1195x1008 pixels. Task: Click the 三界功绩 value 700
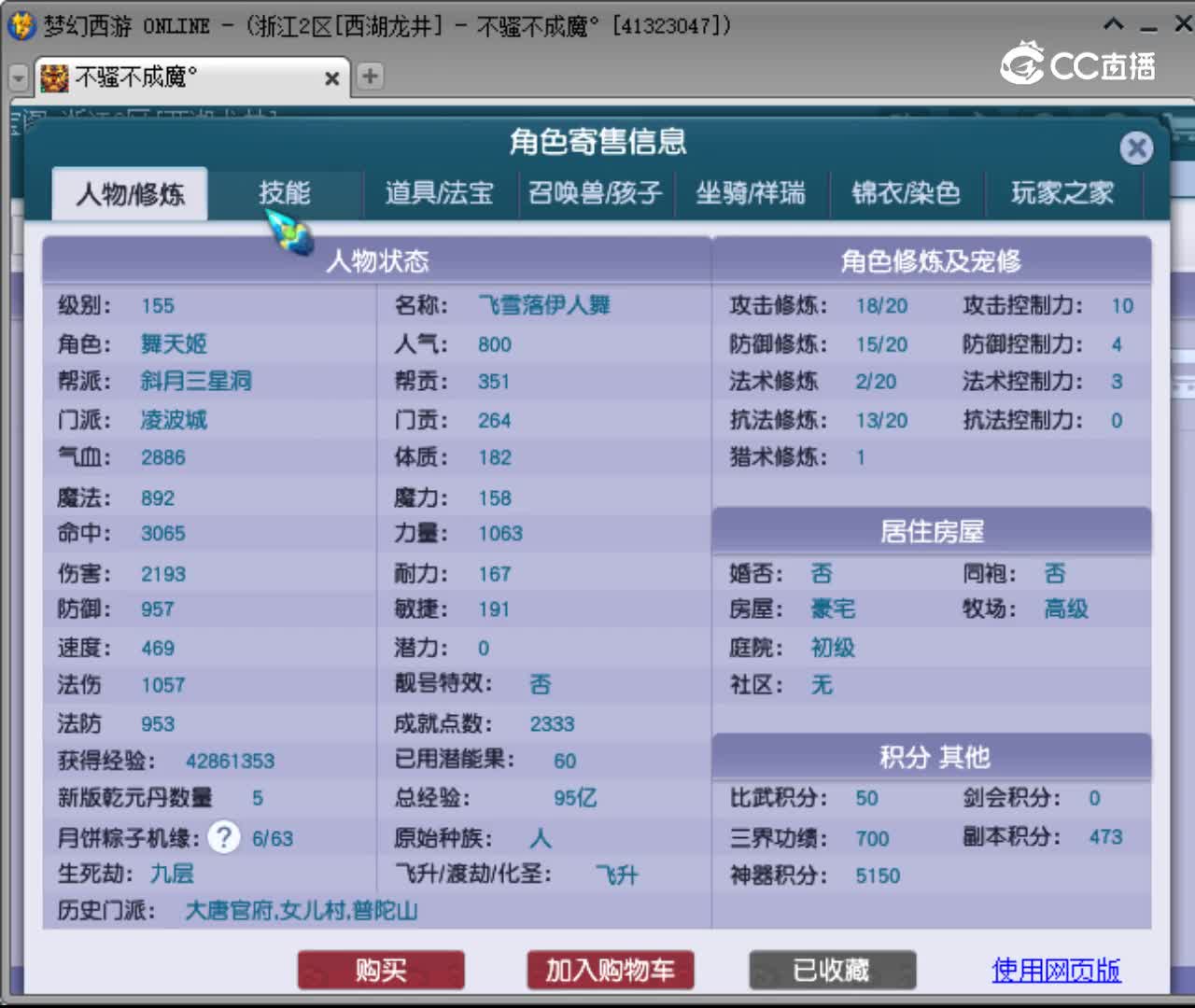pos(872,838)
